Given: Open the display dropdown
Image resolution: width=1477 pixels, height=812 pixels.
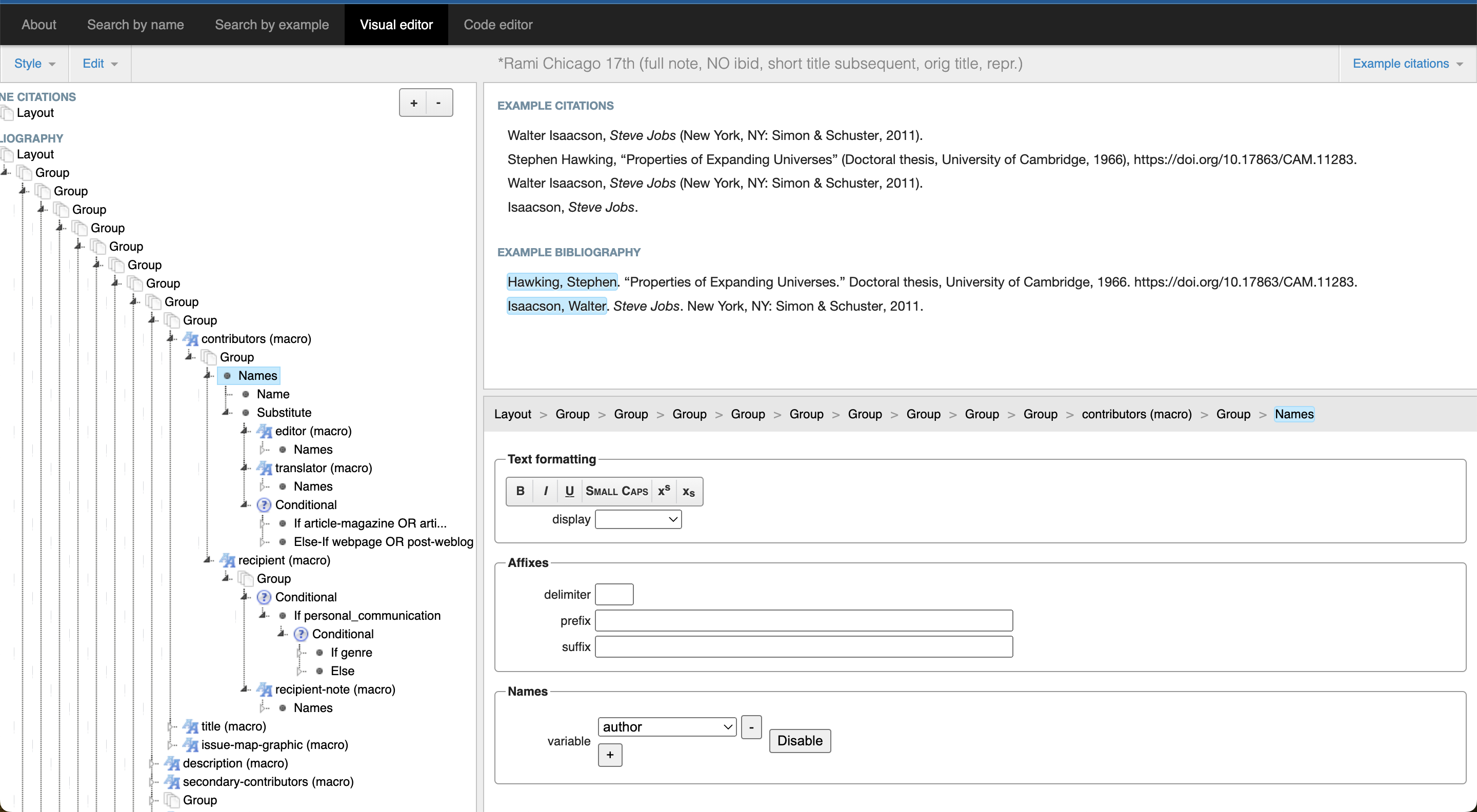Looking at the screenshot, I should 638,519.
